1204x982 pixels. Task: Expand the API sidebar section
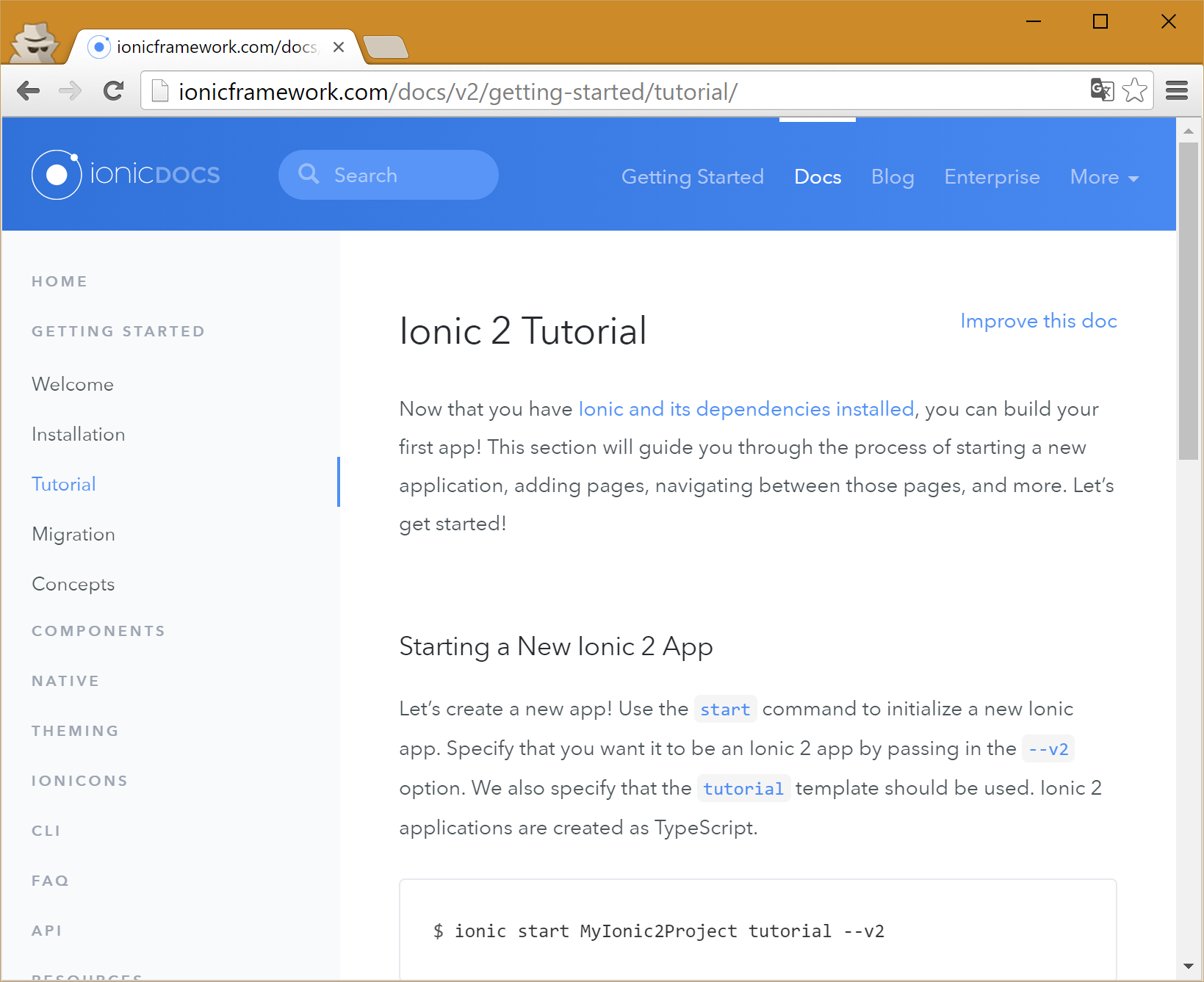(x=47, y=931)
